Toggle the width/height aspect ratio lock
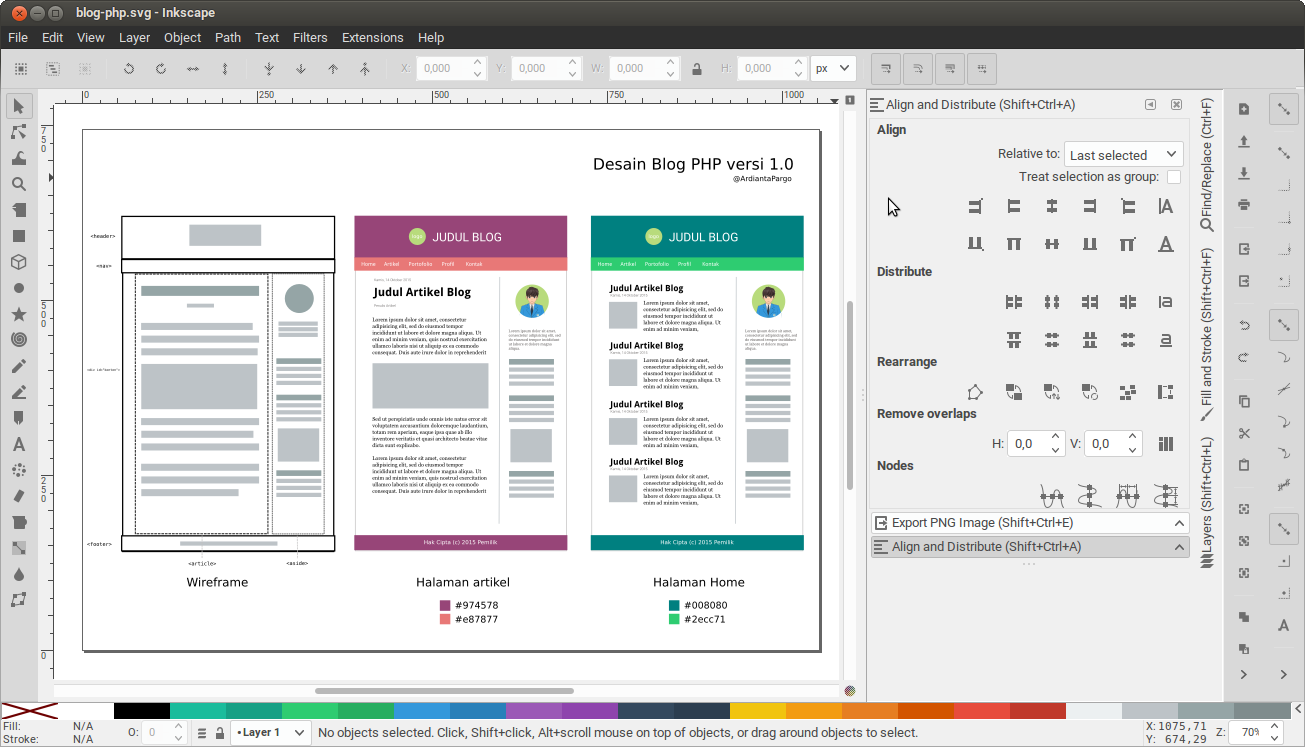Image resolution: width=1305 pixels, height=747 pixels. [x=697, y=68]
